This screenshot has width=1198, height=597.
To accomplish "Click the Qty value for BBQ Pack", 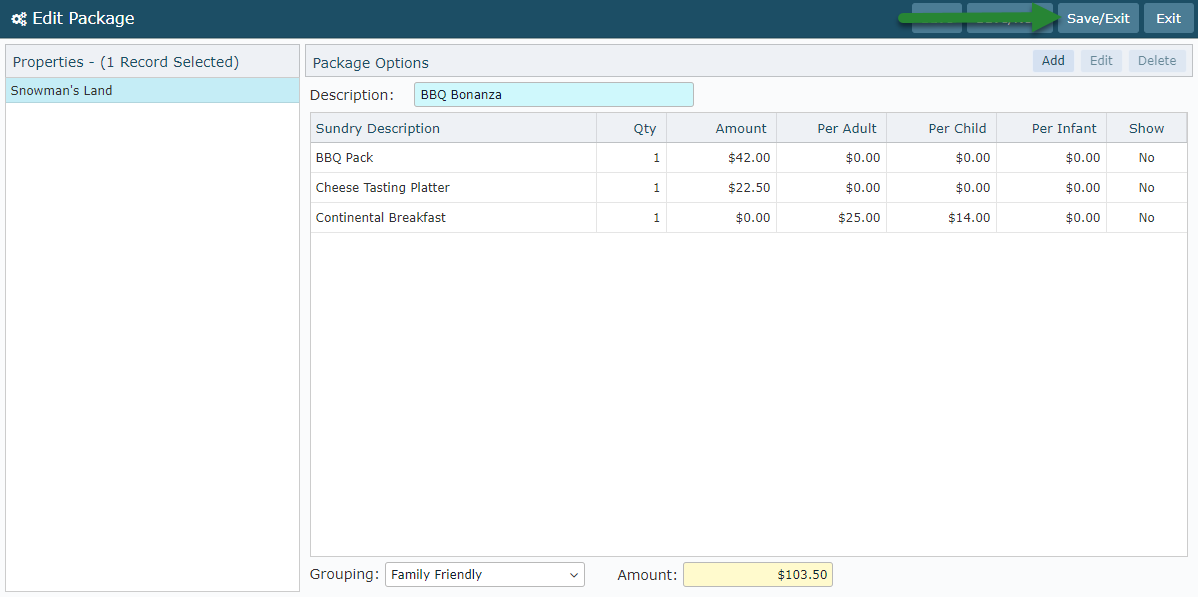I will point(656,157).
